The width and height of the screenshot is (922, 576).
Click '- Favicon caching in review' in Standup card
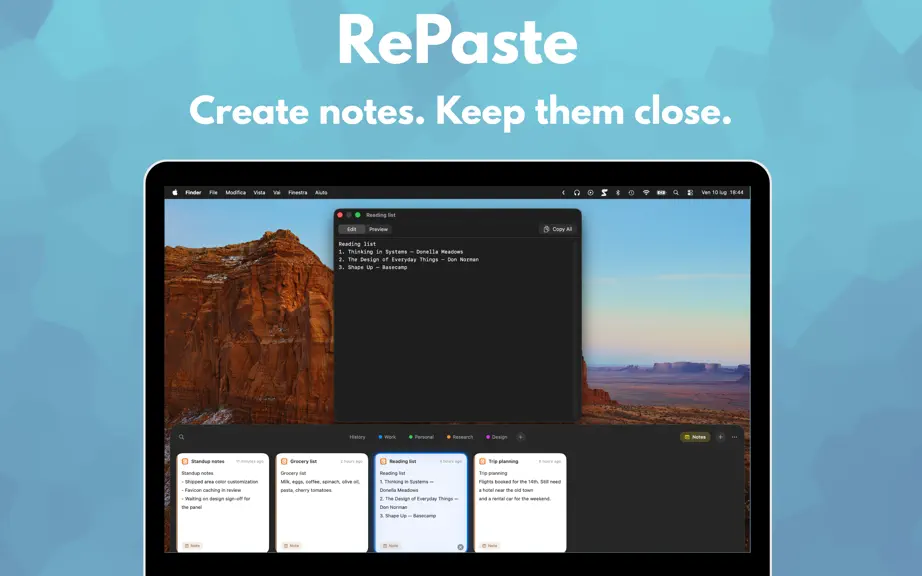(x=211, y=490)
